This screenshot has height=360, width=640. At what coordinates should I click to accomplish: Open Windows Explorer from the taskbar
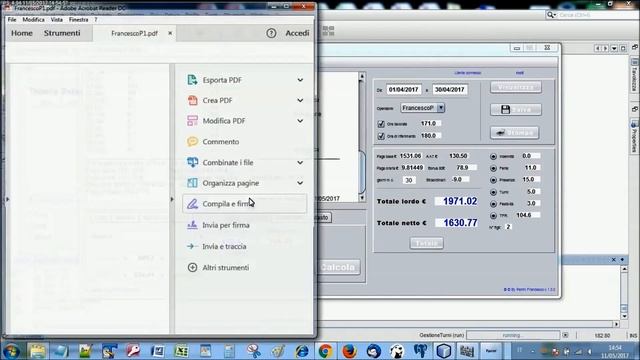(x=37, y=351)
